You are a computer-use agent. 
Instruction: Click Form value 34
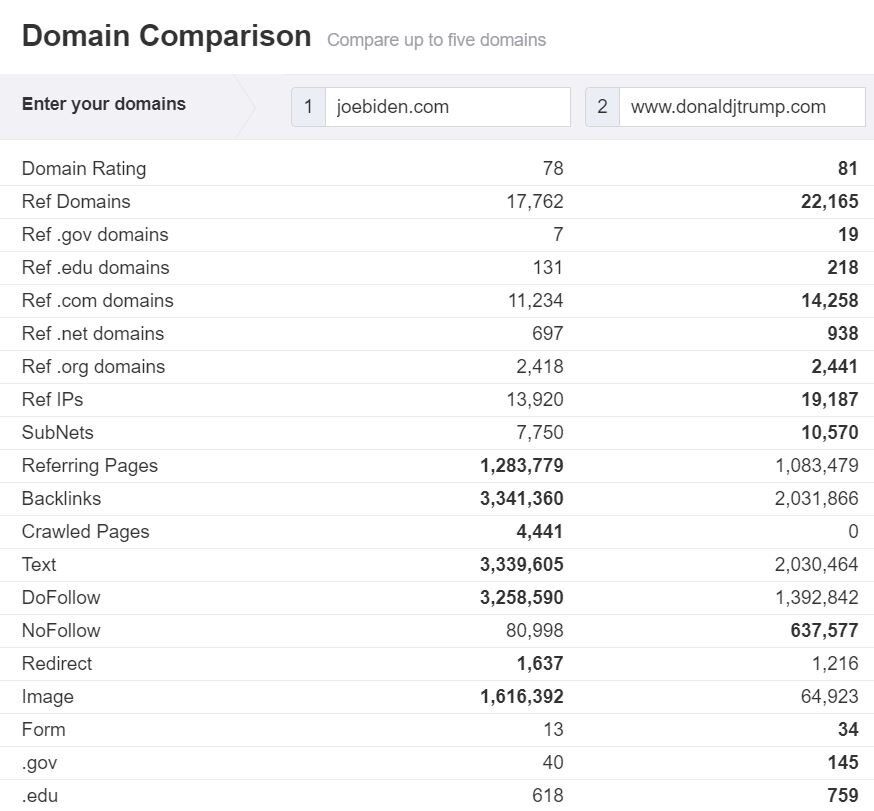[848, 730]
